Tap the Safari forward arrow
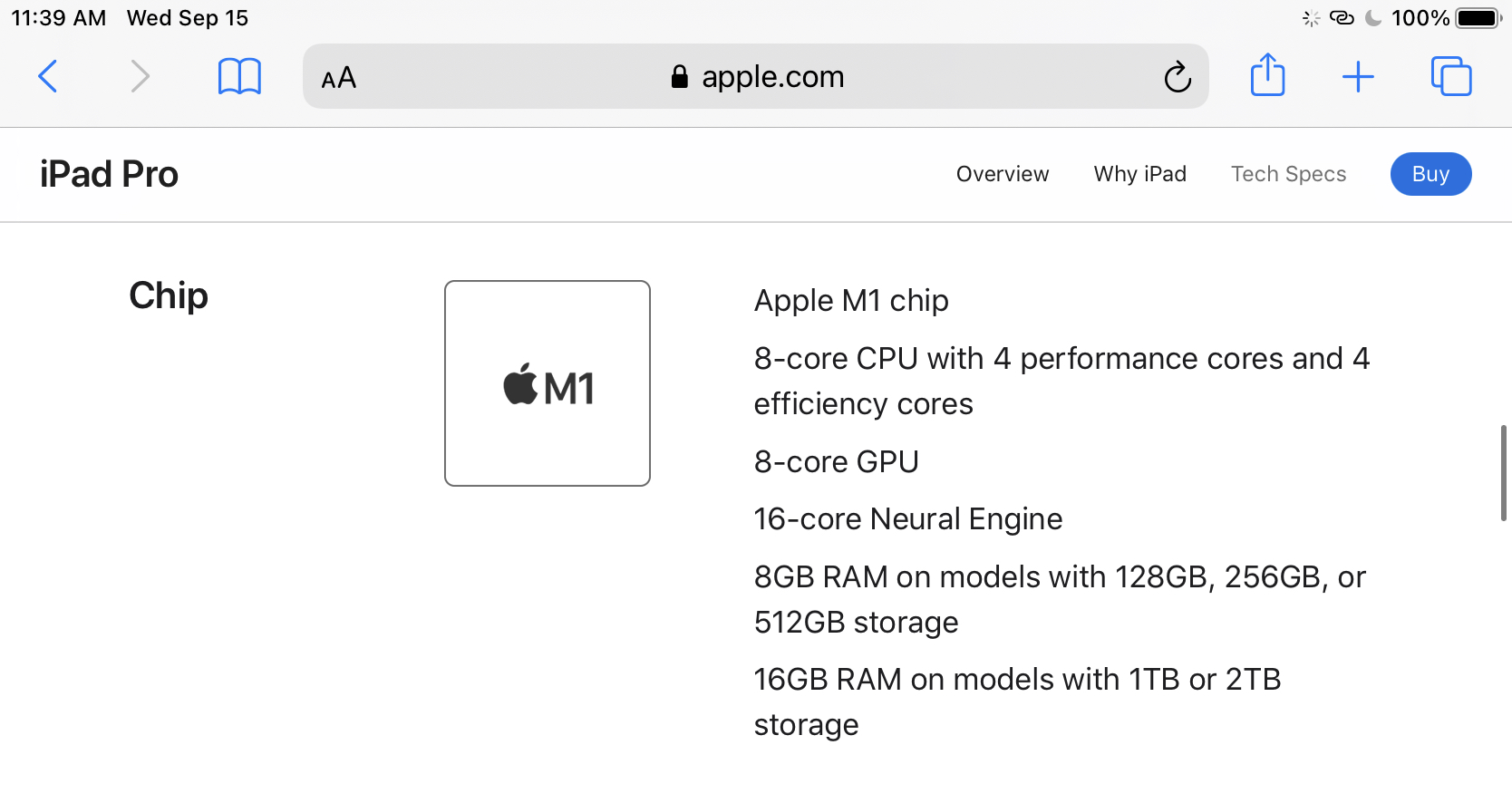Image resolution: width=1512 pixels, height=803 pixels. click(140, 76)
